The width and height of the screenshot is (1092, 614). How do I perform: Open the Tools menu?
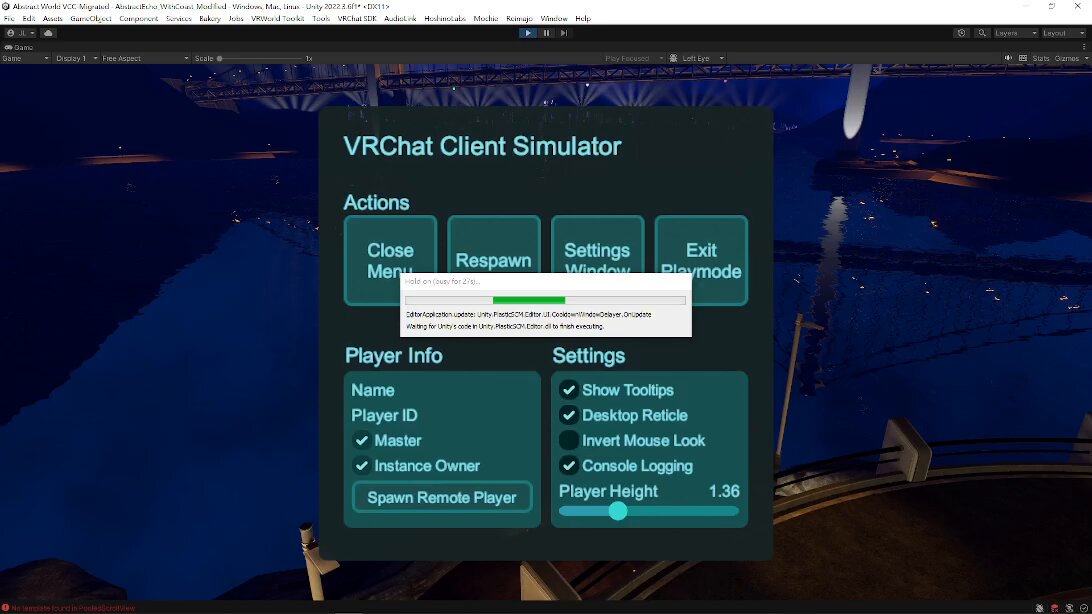pos(321,19)
